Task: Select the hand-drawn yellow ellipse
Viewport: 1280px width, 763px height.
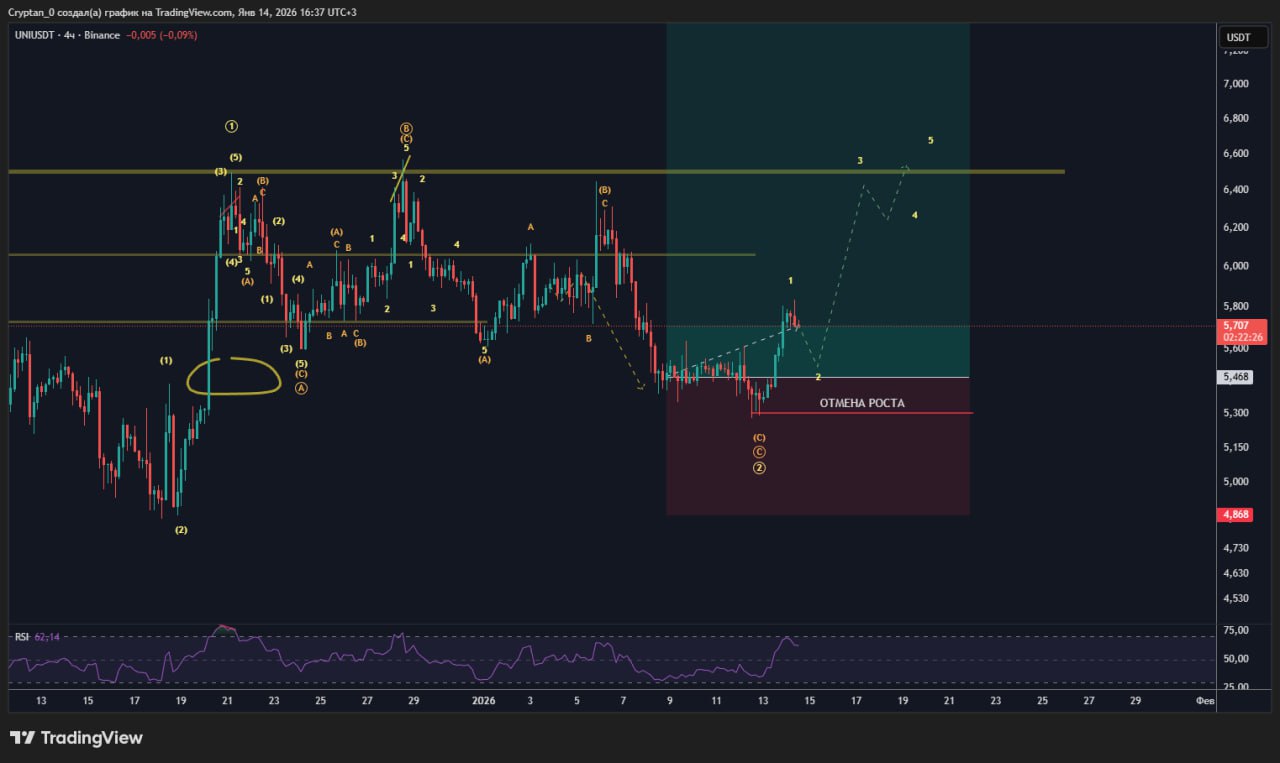Action: pyautogui.click(x=234, y=376)
